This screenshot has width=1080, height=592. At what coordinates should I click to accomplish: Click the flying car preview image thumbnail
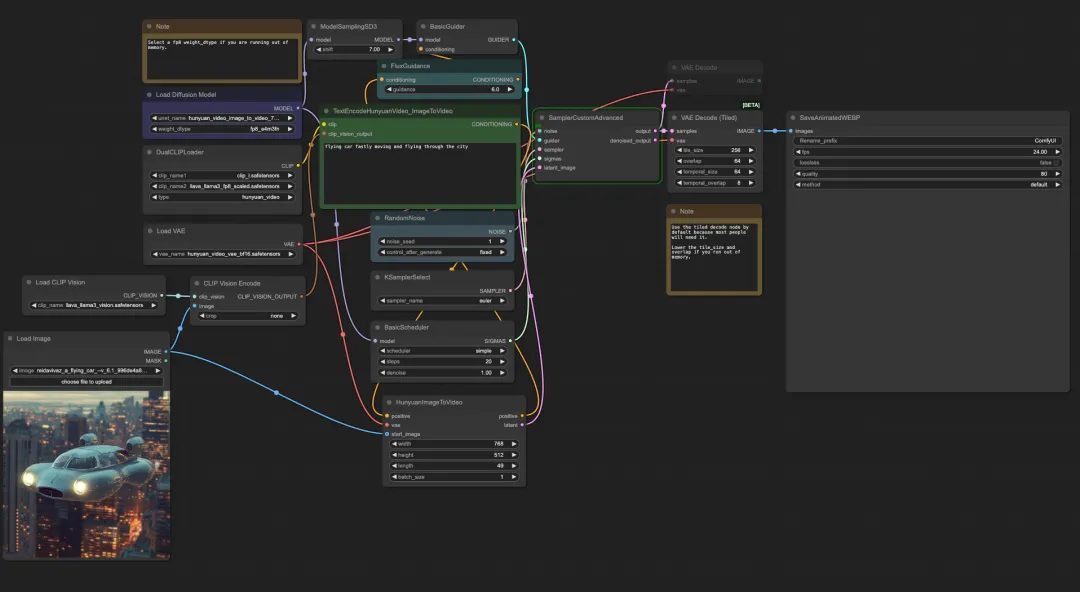pyautogui.click(x=86, y=473)
